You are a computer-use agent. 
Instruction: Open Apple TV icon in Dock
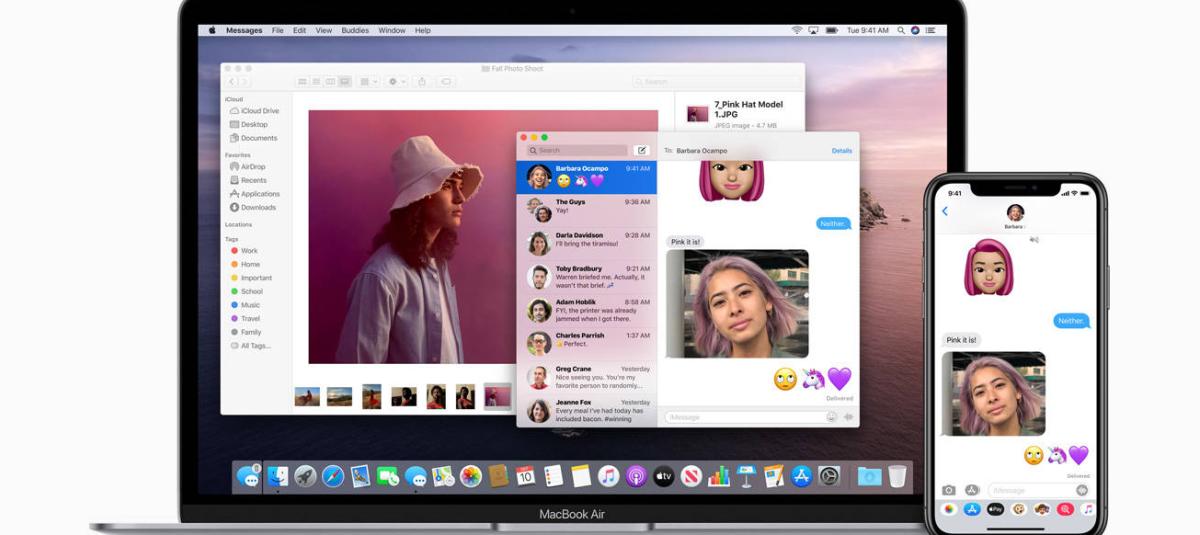click(663, 476)
